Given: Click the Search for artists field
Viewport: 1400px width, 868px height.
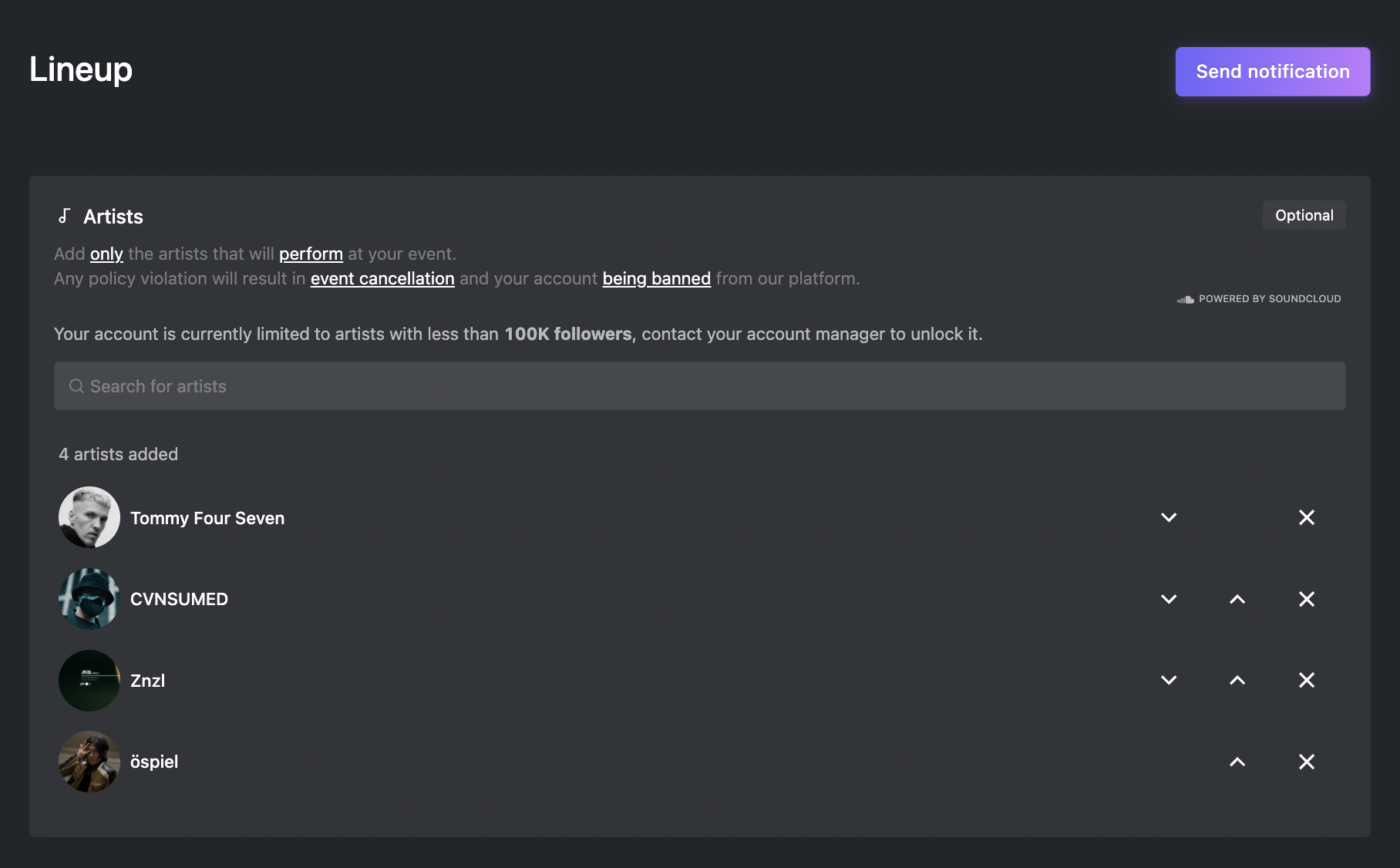Looking at the screenshot, I should (699, 386).
